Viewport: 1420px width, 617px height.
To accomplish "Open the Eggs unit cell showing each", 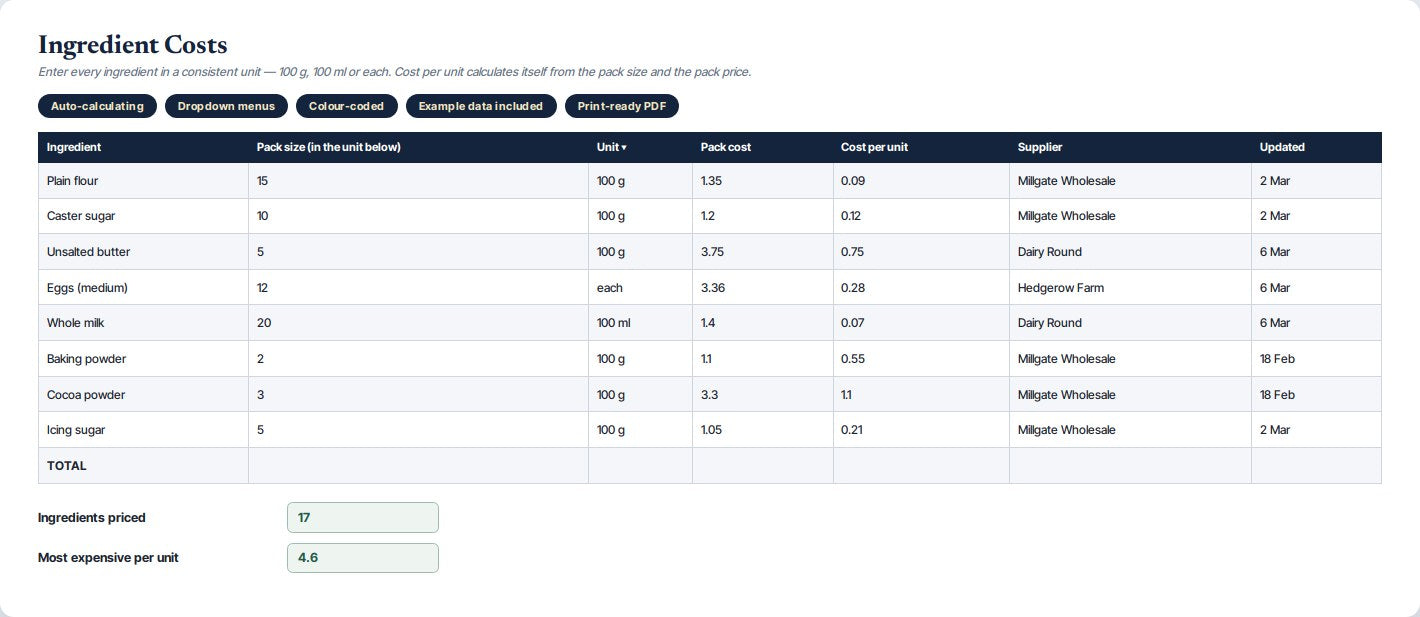I will [x=640, y=288].
